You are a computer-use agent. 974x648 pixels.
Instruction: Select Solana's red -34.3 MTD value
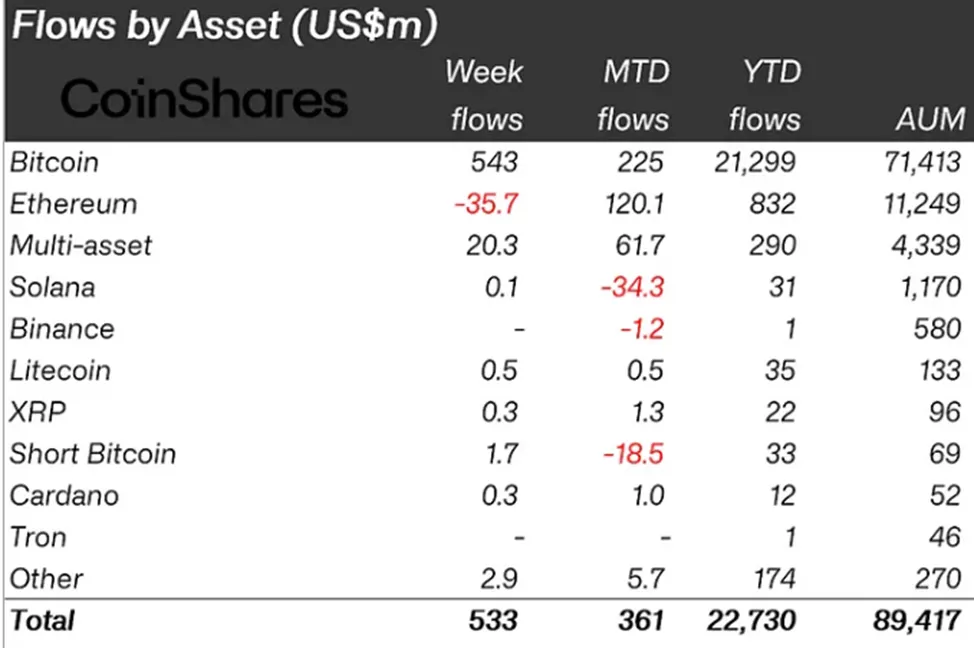(633, 287)
